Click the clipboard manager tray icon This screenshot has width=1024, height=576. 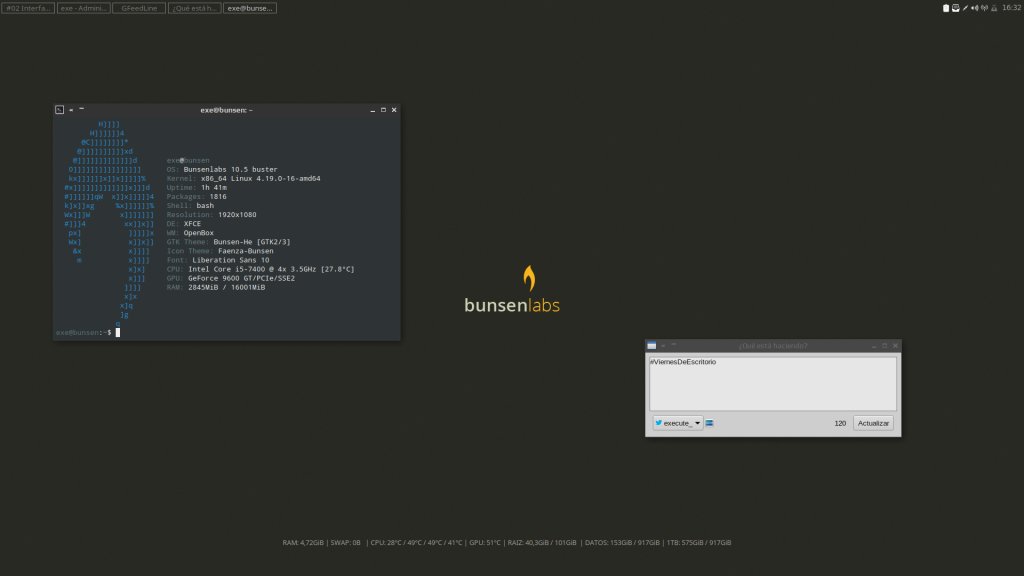coord(946,8)
